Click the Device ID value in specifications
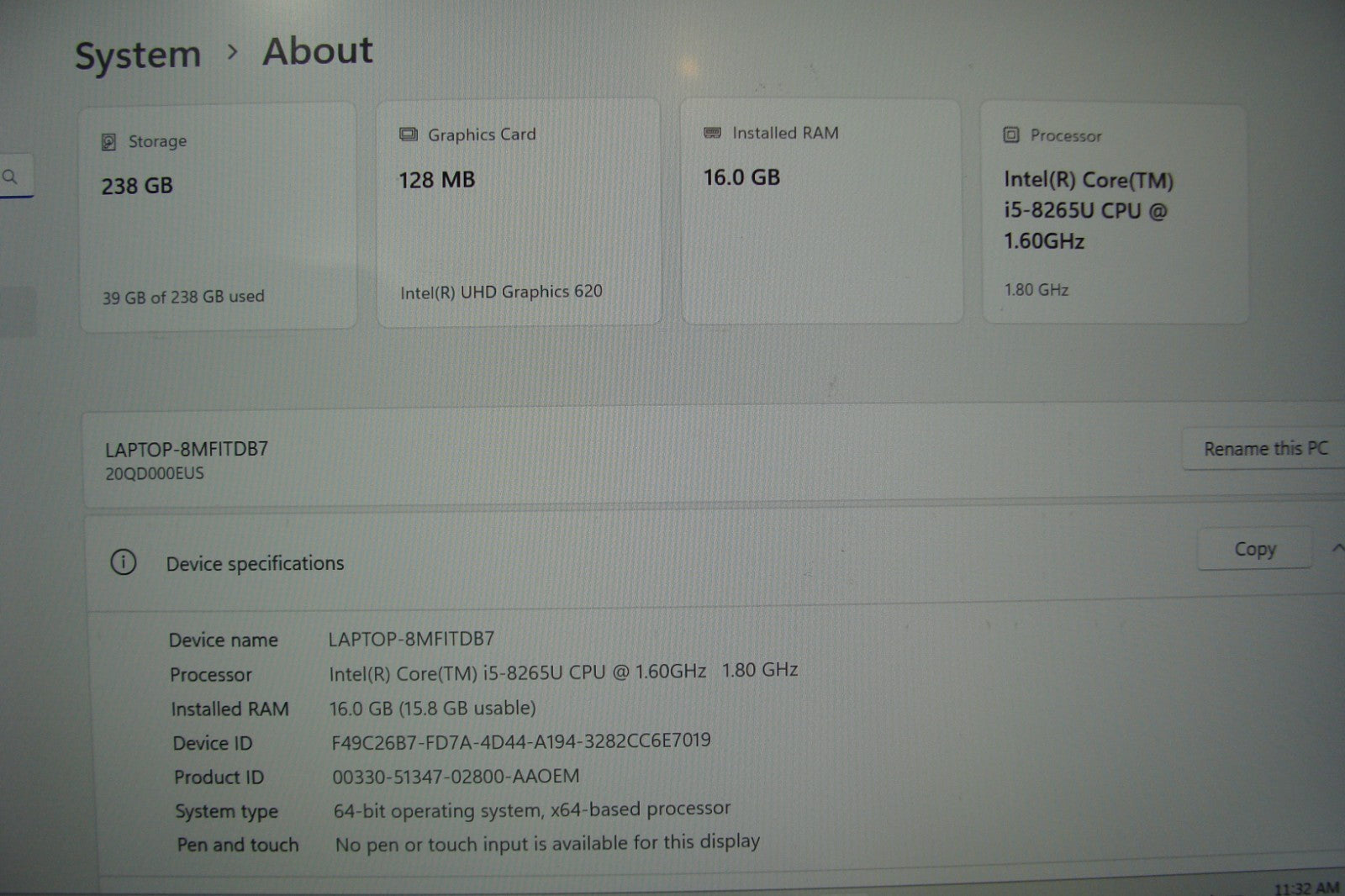 (521, 741)
